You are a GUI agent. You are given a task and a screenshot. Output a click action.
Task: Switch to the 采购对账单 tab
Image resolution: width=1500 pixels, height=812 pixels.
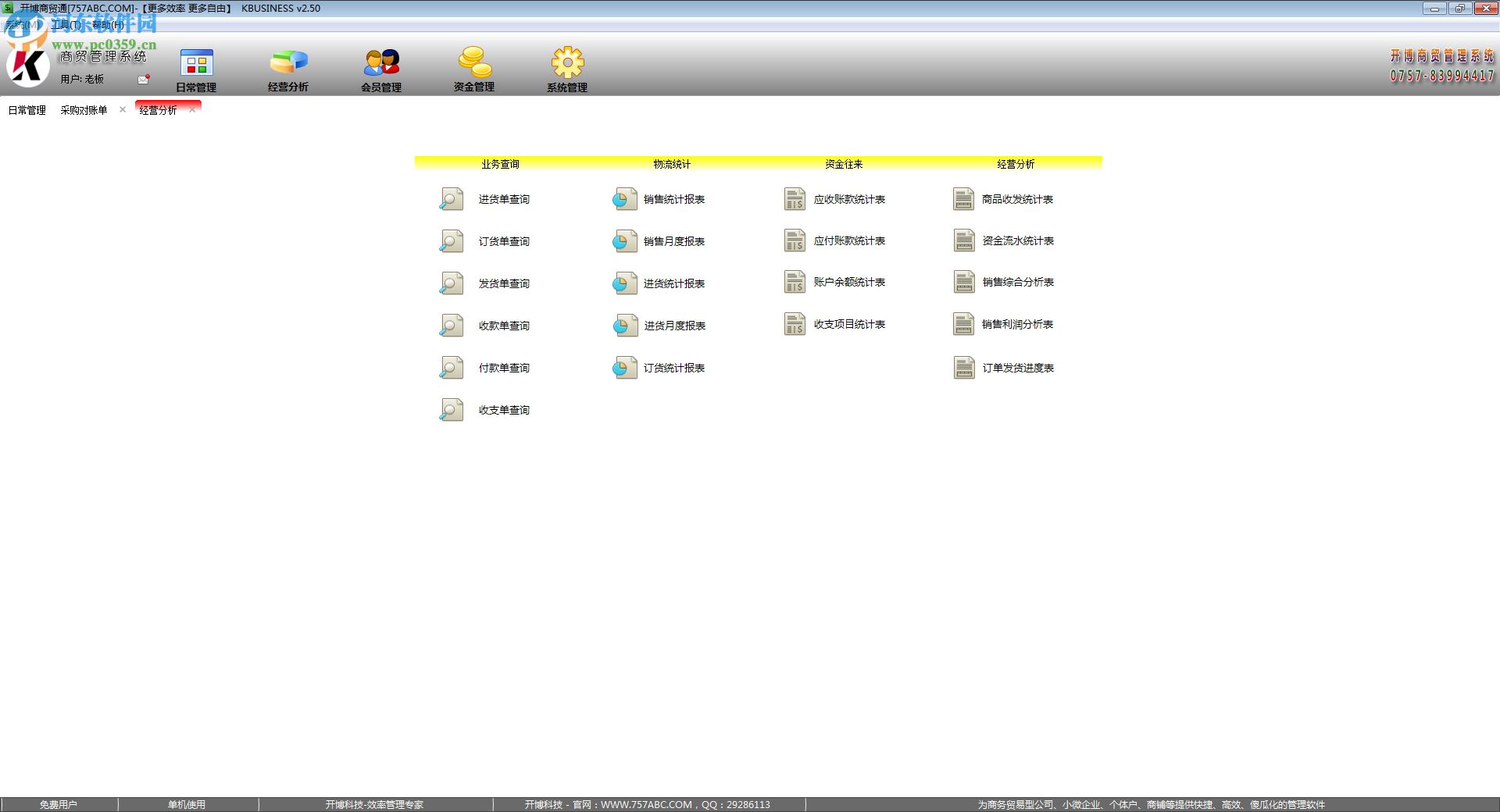pos(84,110)
